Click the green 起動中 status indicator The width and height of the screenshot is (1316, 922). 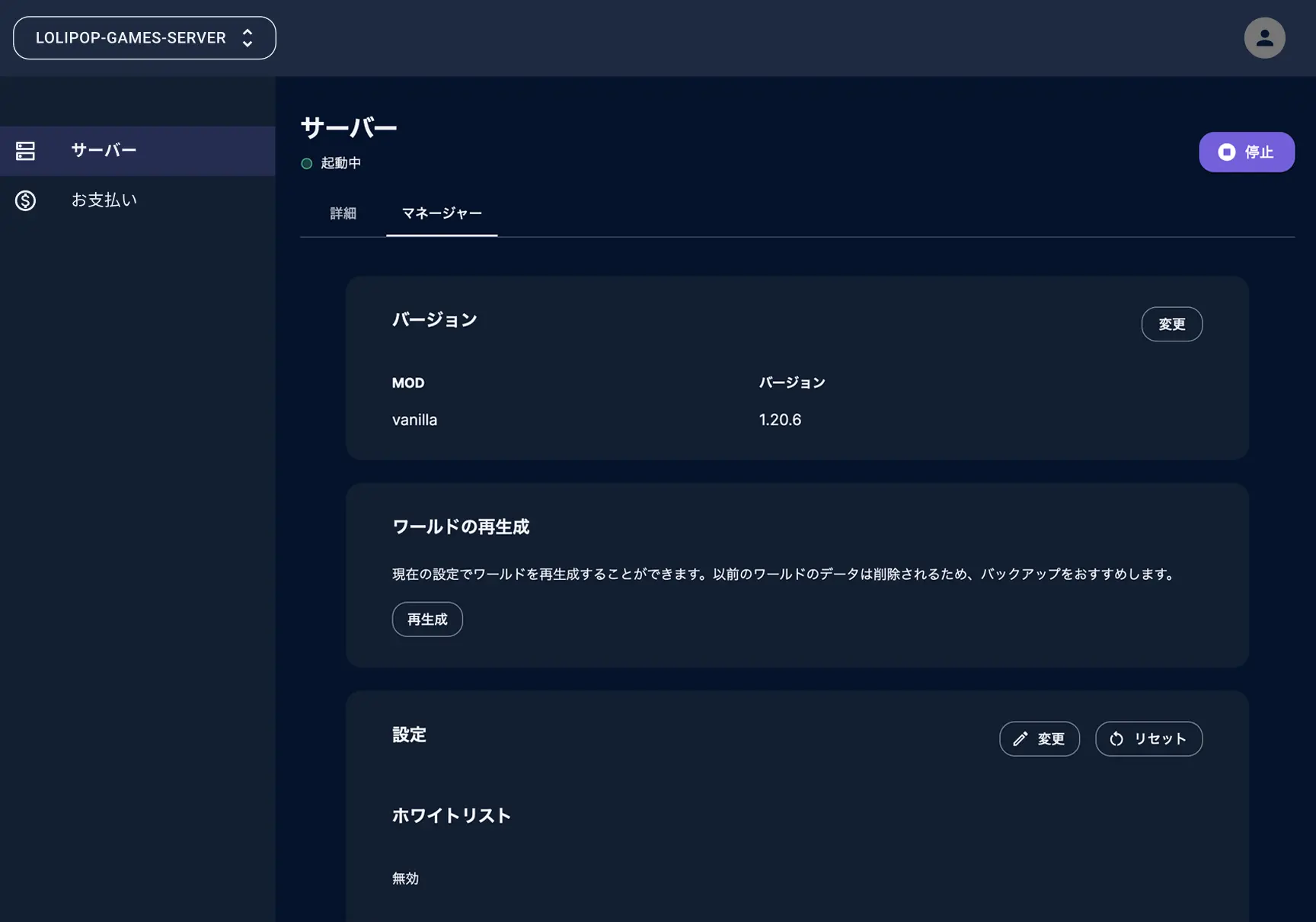[307, 163]
